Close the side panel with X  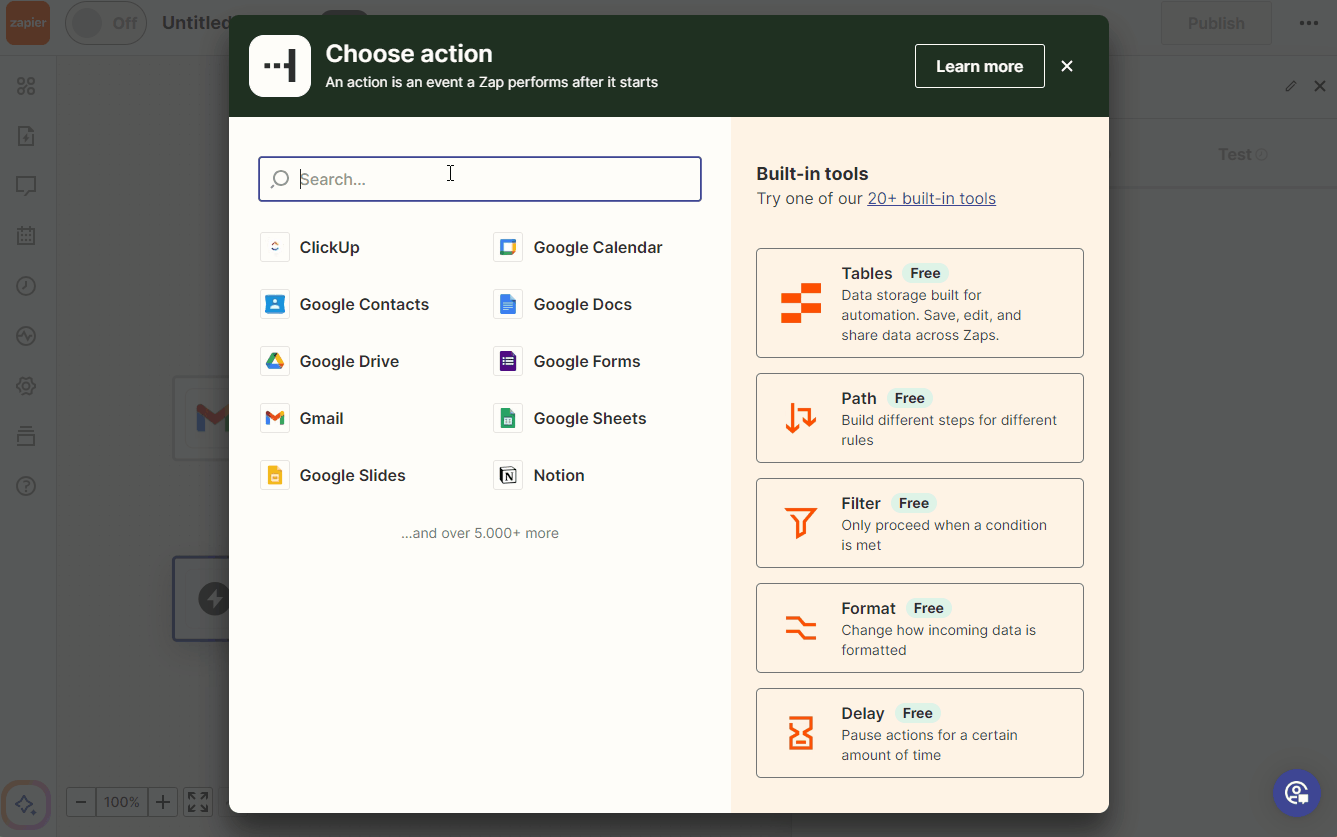[1319, 86]
